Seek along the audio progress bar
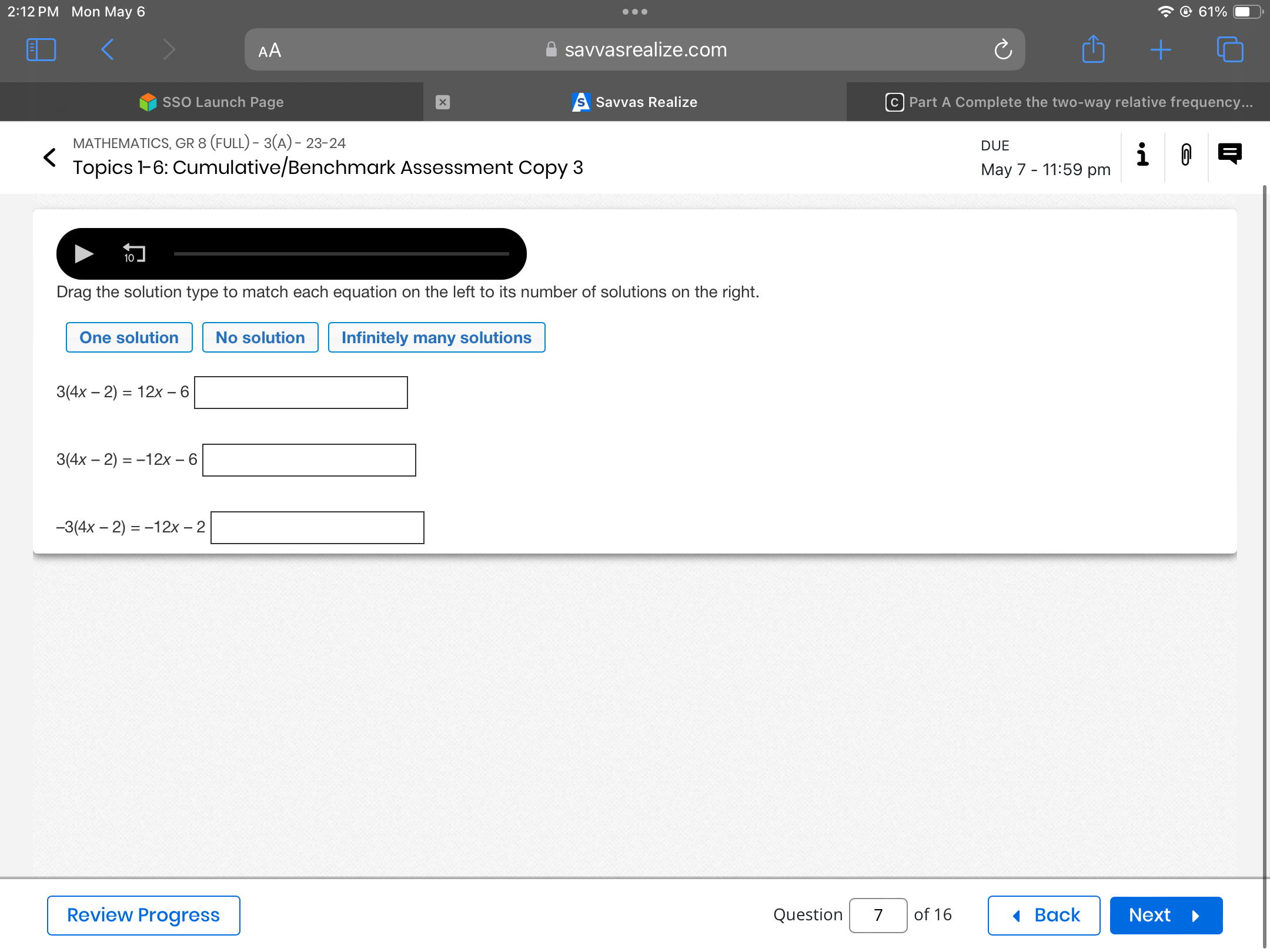The image size is (1270, 952). [x=341, y=254]
